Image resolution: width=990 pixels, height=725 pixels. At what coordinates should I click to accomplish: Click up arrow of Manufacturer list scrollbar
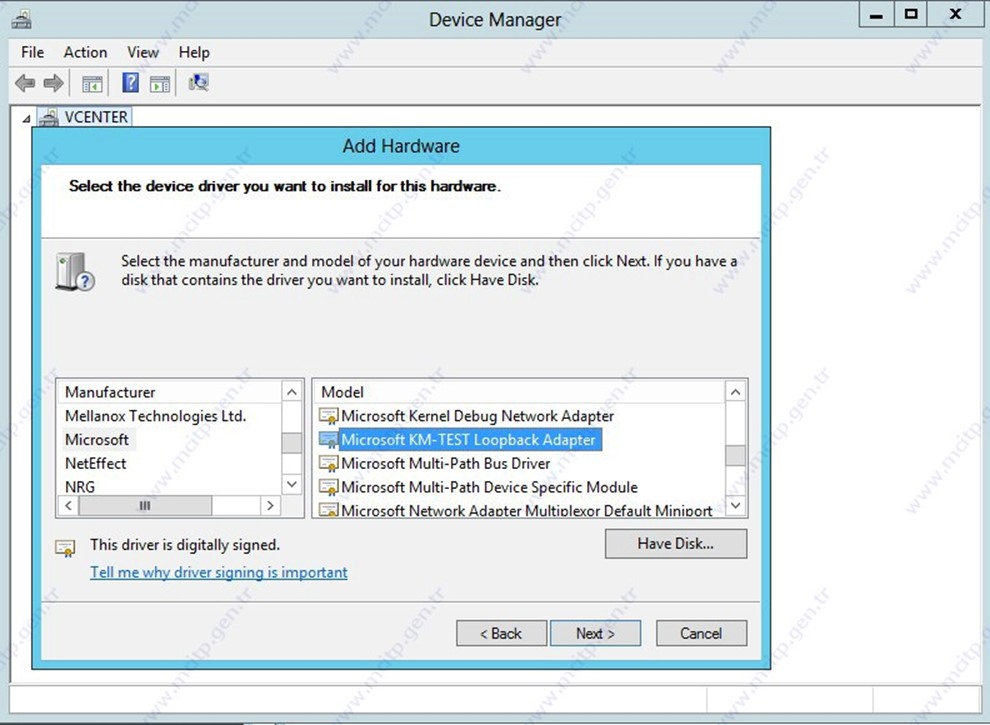tap(292, 392)
